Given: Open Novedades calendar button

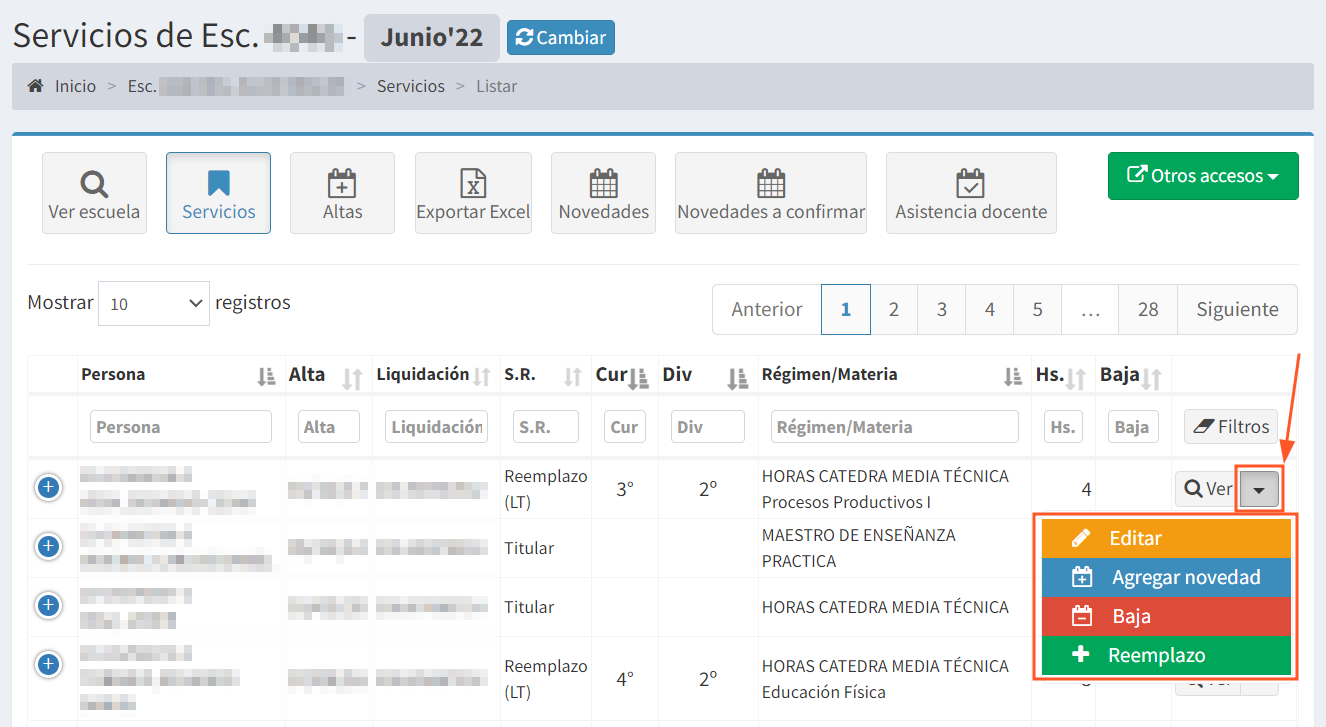Looking at the screenshot, I should (x=603, y=193).
